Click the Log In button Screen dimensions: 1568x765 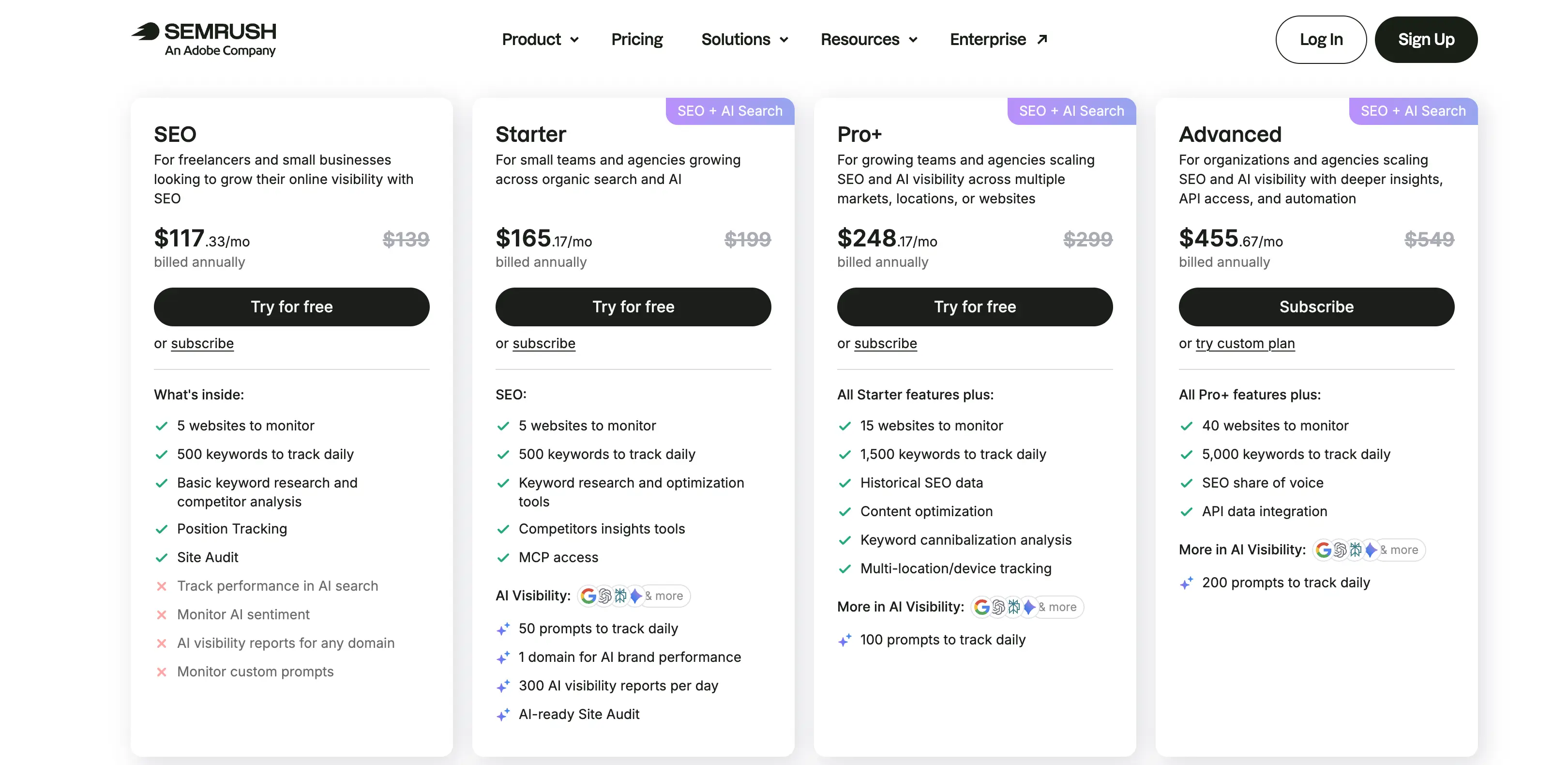click(1321, 40)
